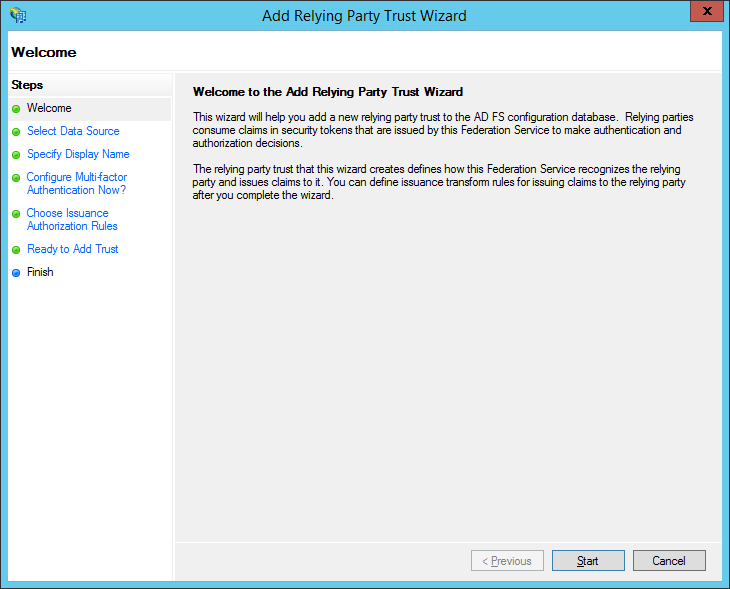Screen dimensions: 730x589
Task: Open the Specify Display Name step
Action: tap(78, 154)
